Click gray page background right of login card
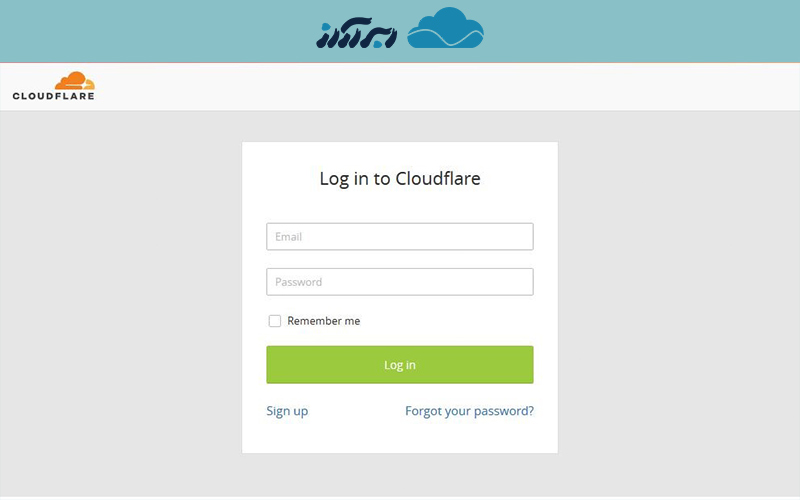 (x=680, y=300)
